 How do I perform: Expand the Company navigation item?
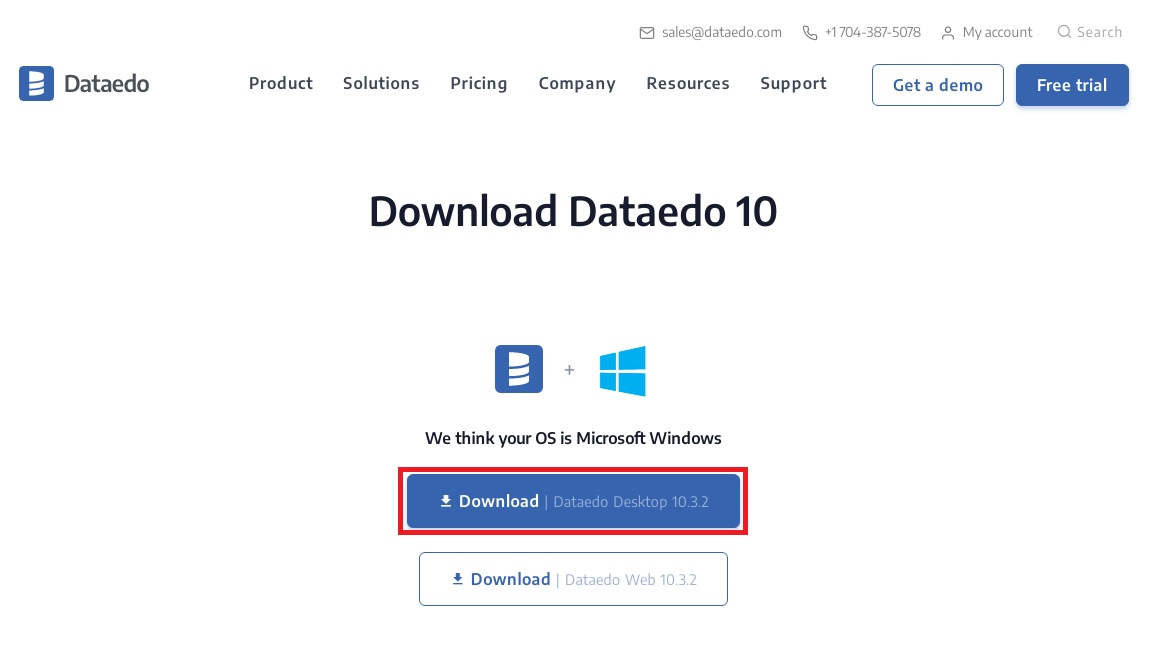577,84
